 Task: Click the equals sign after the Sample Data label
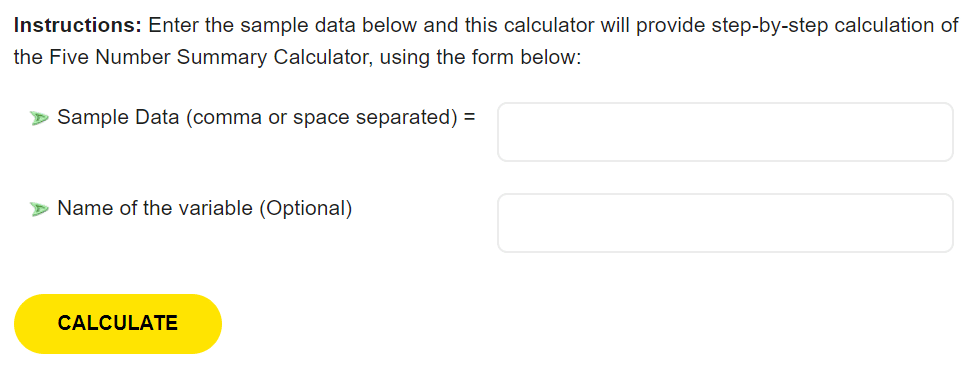pyautogui.click(x=469, y=117)
